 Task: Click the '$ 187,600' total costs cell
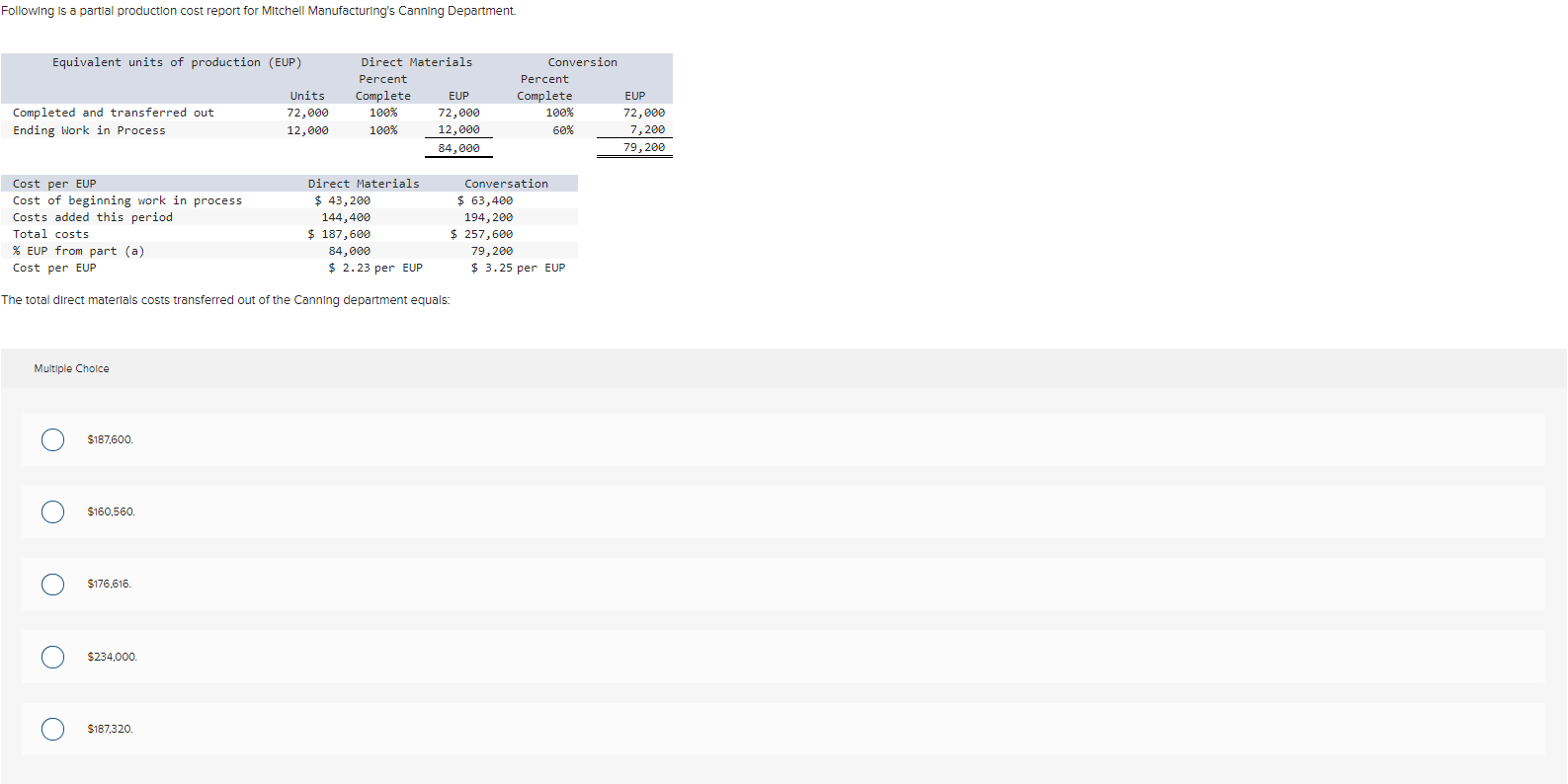[339, 234]
